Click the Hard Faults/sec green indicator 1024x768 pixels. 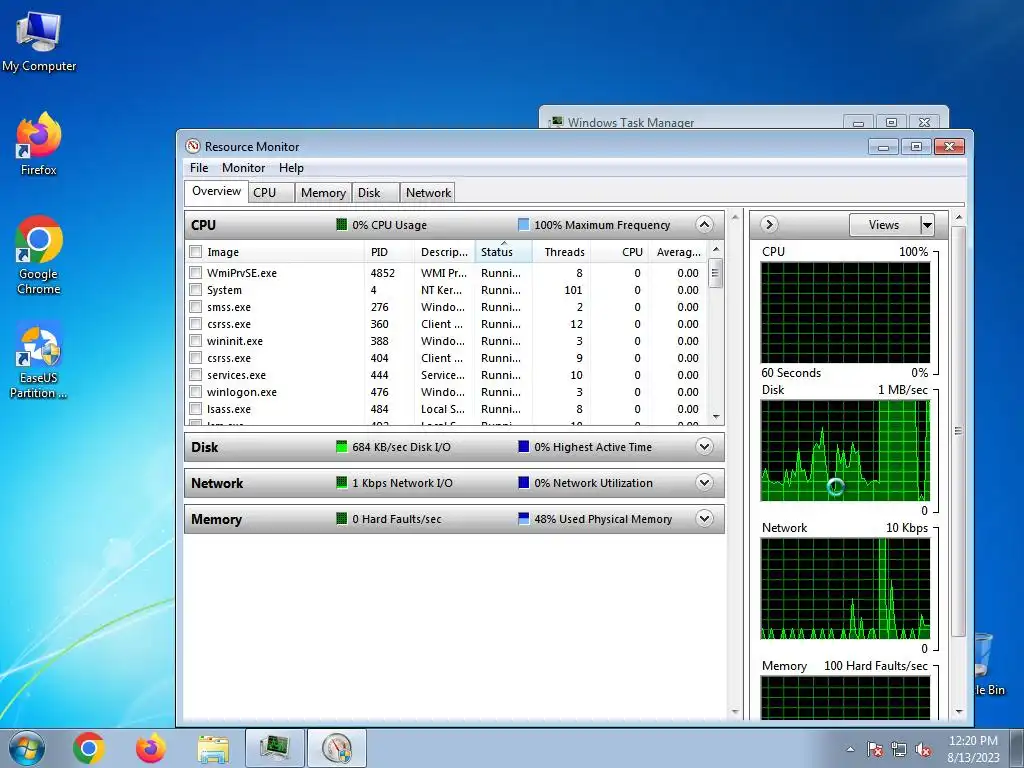[342, 519]
